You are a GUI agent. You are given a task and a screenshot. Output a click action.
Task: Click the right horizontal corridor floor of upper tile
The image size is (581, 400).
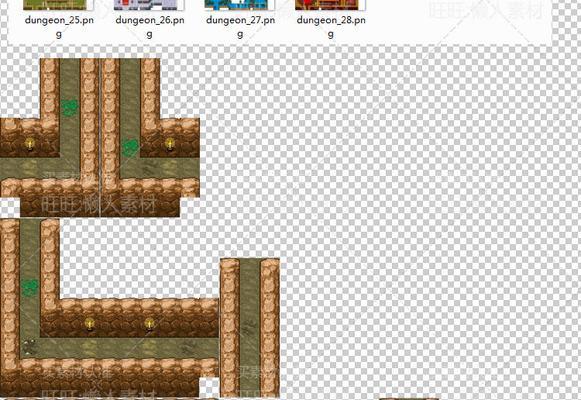(160, 168)
